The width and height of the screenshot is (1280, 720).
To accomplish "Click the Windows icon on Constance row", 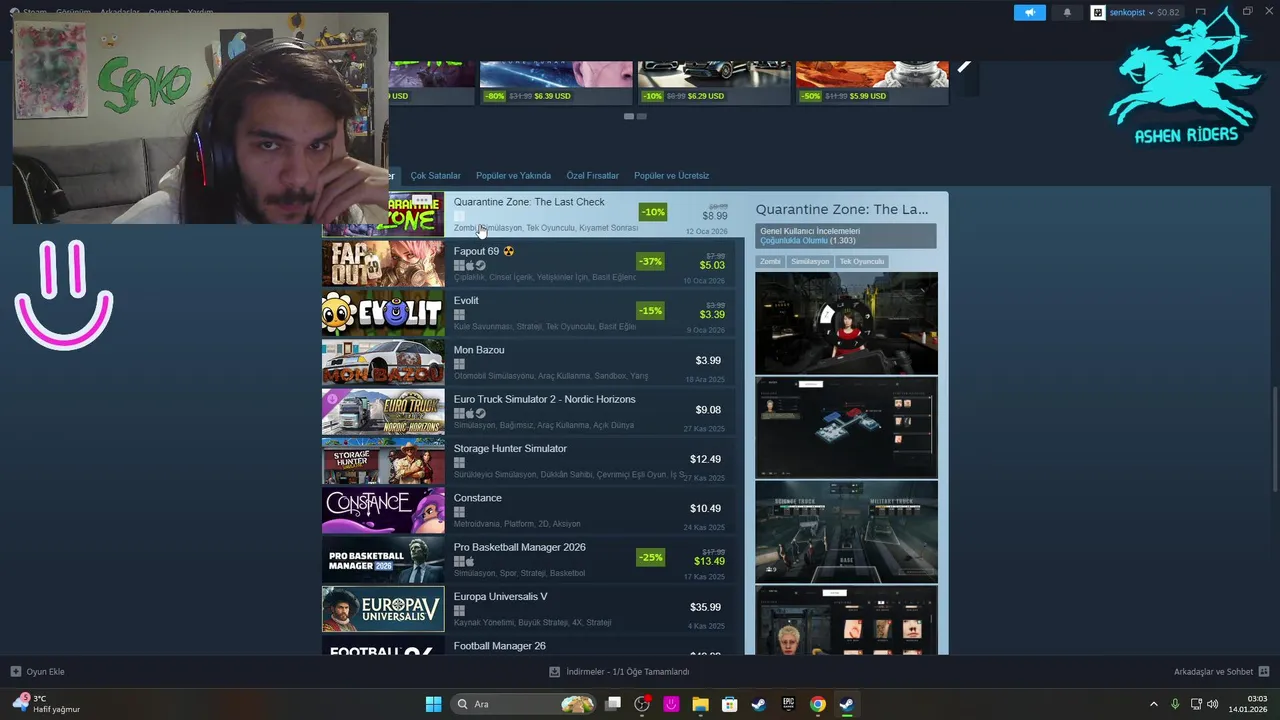I will 459,512.
